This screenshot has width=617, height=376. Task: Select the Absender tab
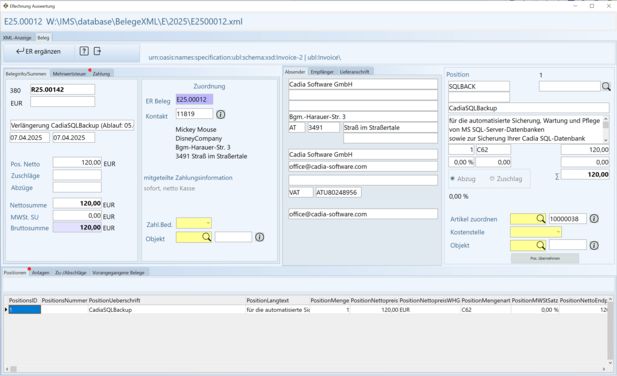tap(295, 72)
